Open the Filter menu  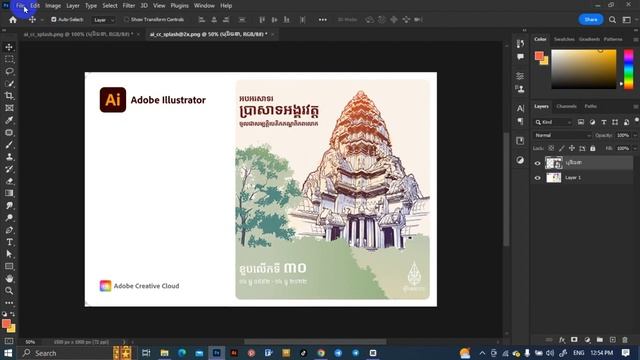129,6
